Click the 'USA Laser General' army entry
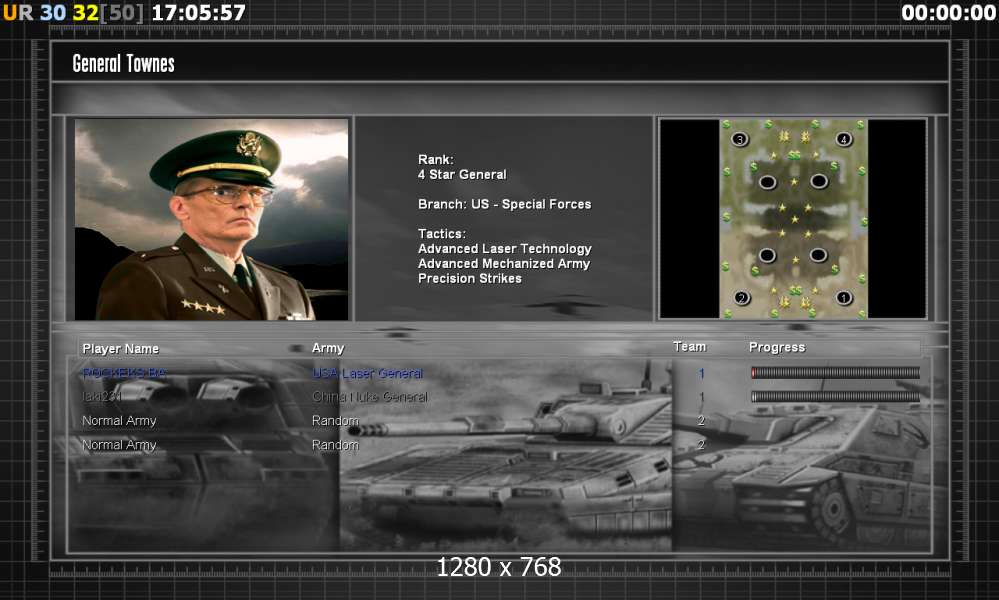Image resolution: width=999 pixels, height=600 pixels. [368, 373]
